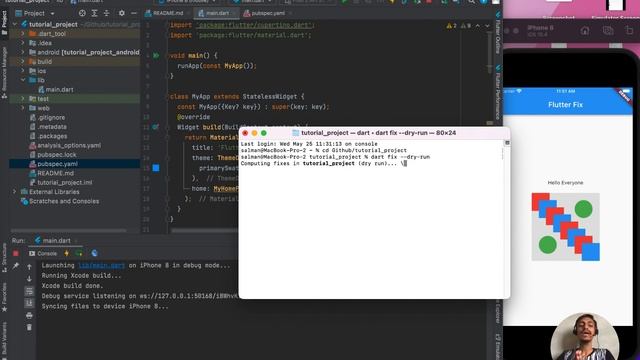Hide the Project panel with the minus icon

tap(133, 13)
